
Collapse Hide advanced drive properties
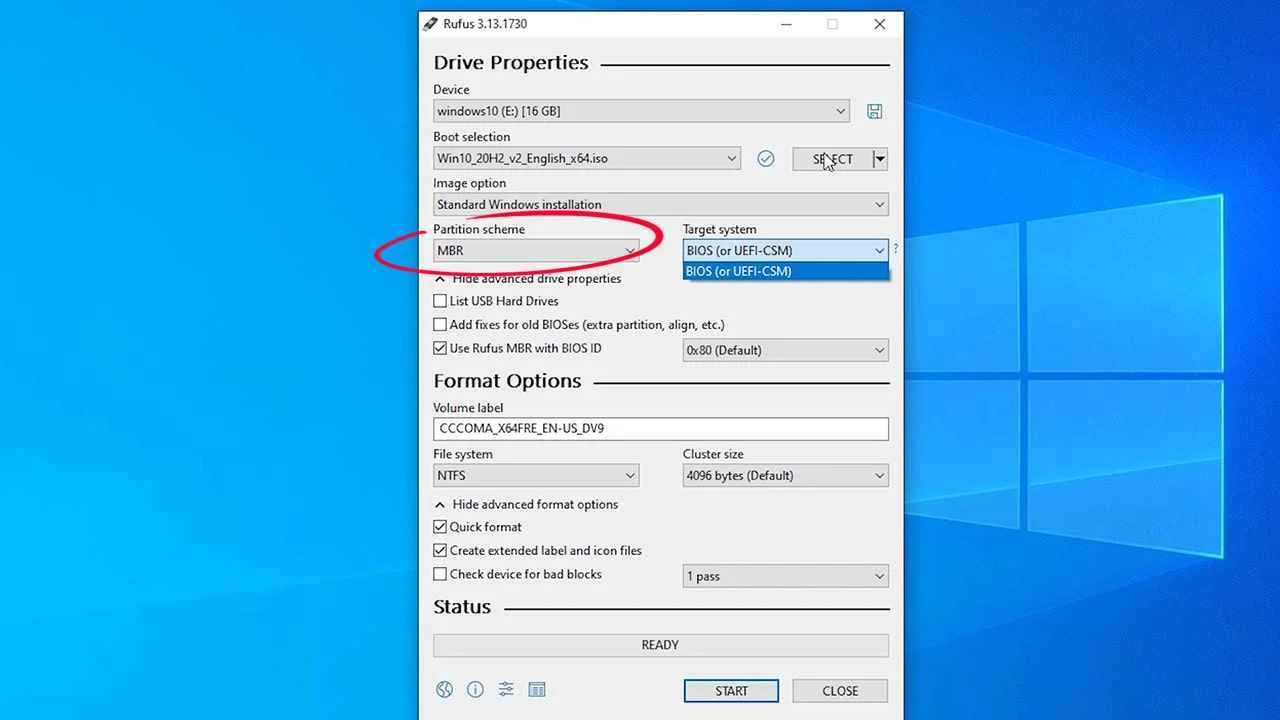(528, 279)
